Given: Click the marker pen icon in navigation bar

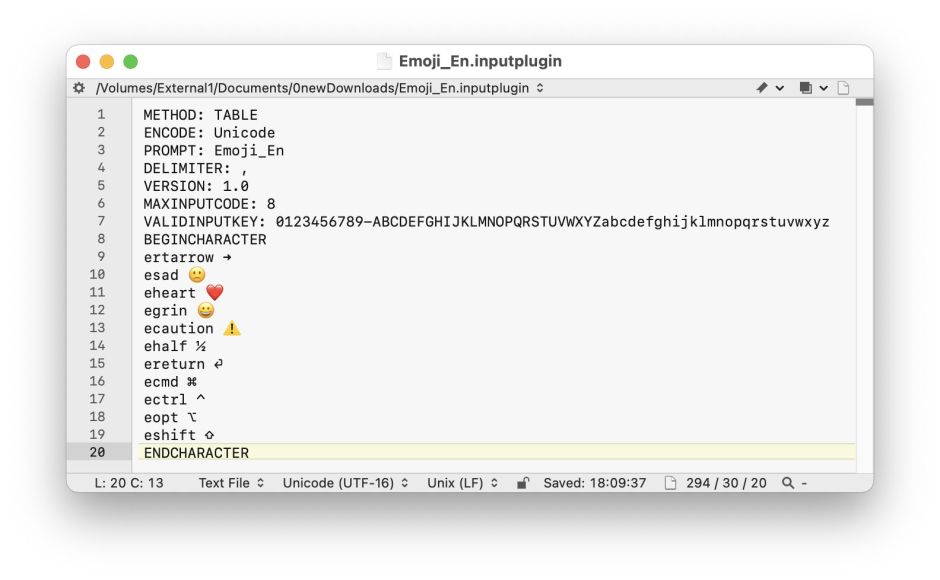Looking at the screenshot, I should coord(762,88).
